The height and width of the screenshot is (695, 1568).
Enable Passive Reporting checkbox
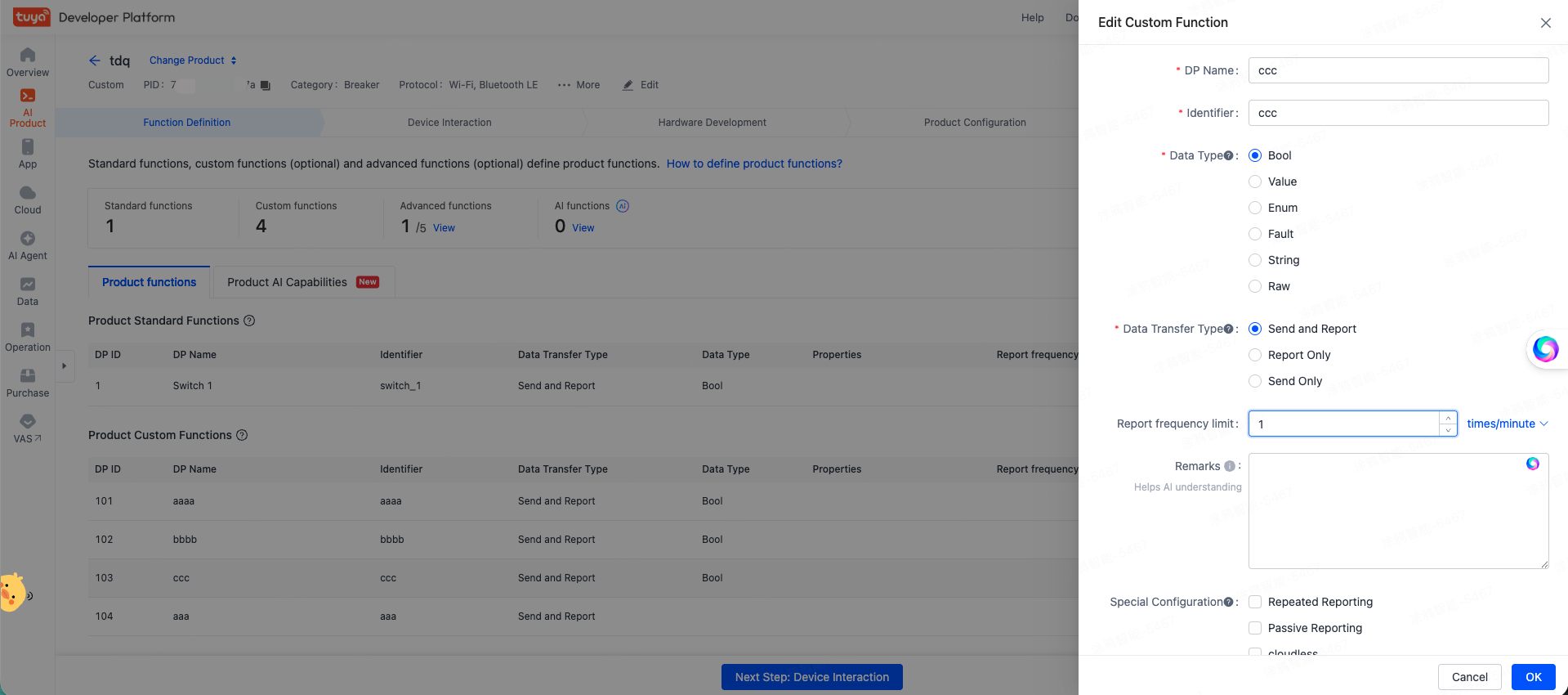1255,628
